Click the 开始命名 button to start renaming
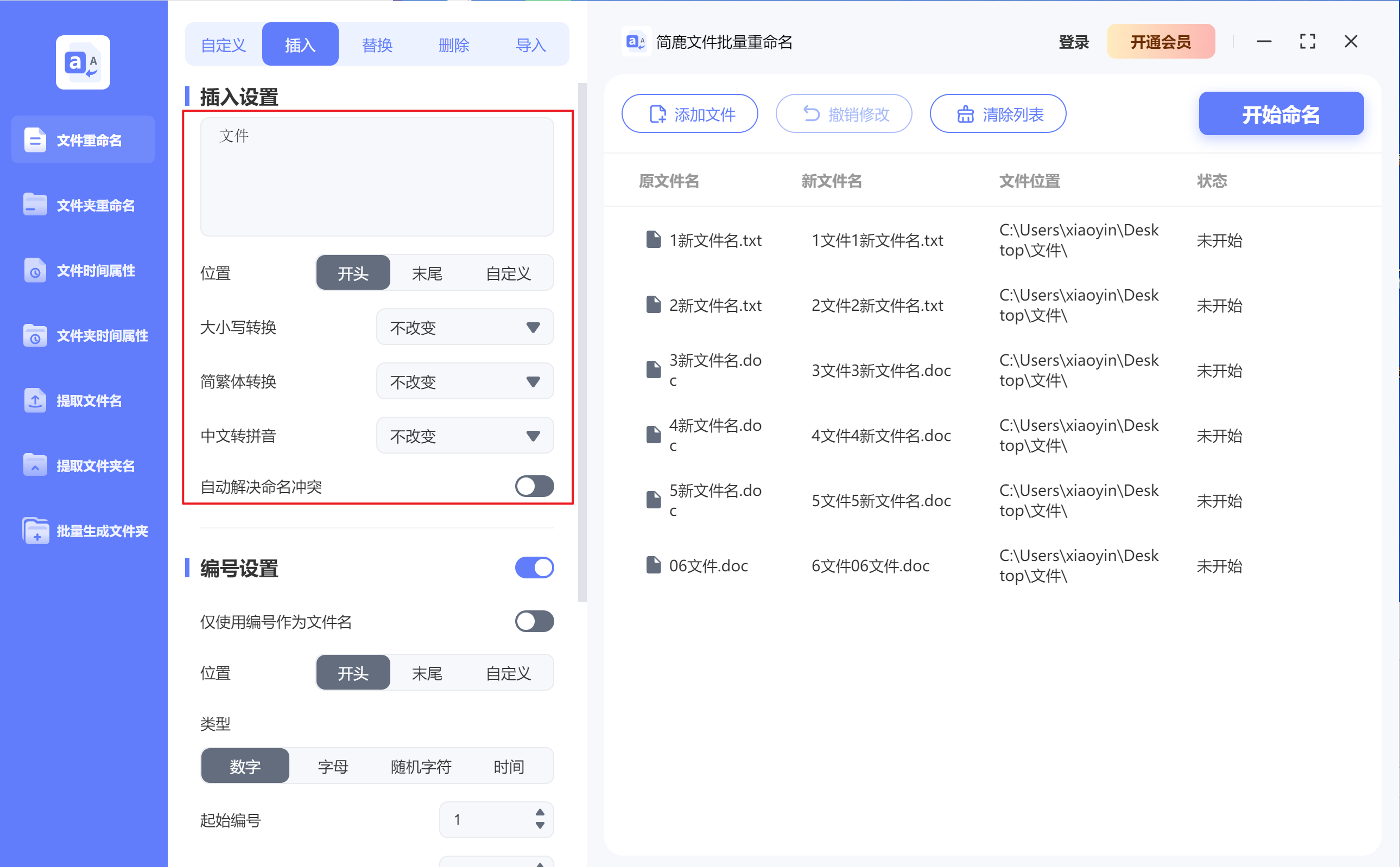The height and width of the screenshot is (867, 1400). (x=1281, y=113)
